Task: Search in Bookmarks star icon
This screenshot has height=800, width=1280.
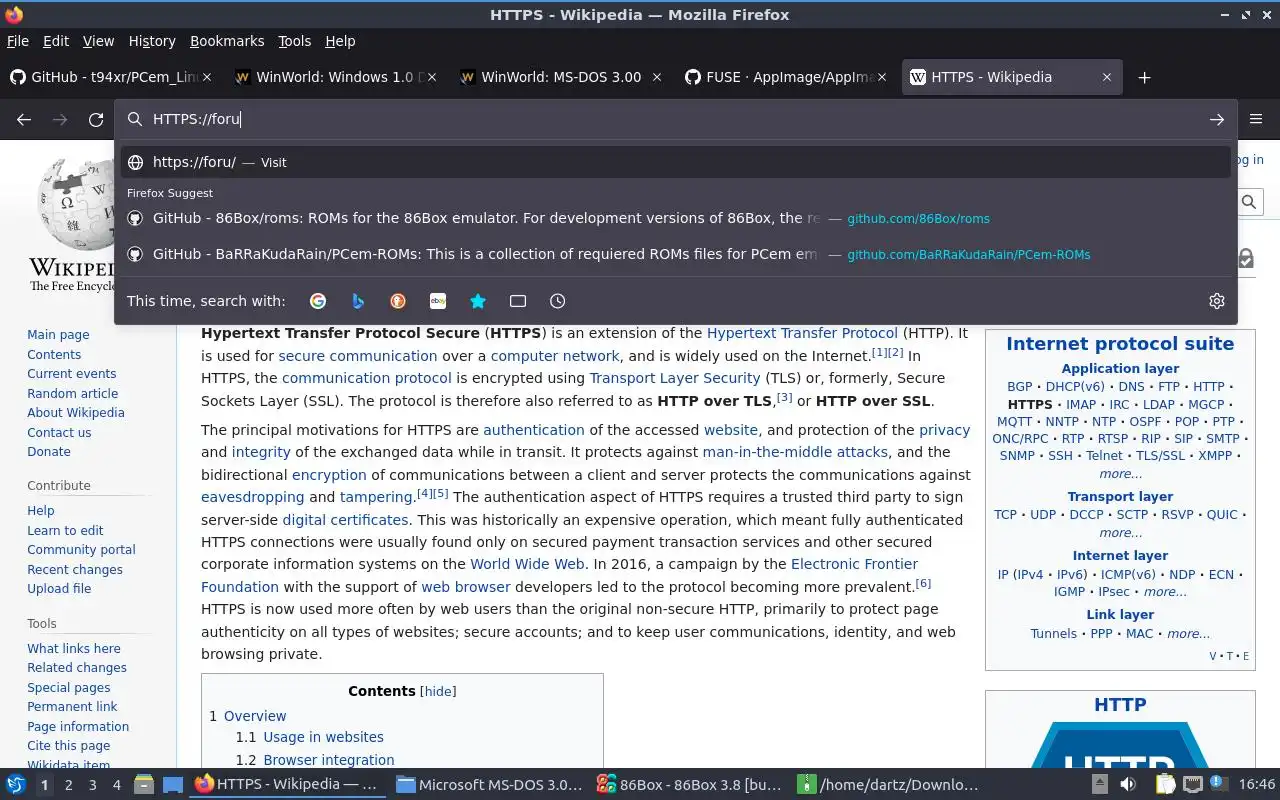Action: point(478,301)
